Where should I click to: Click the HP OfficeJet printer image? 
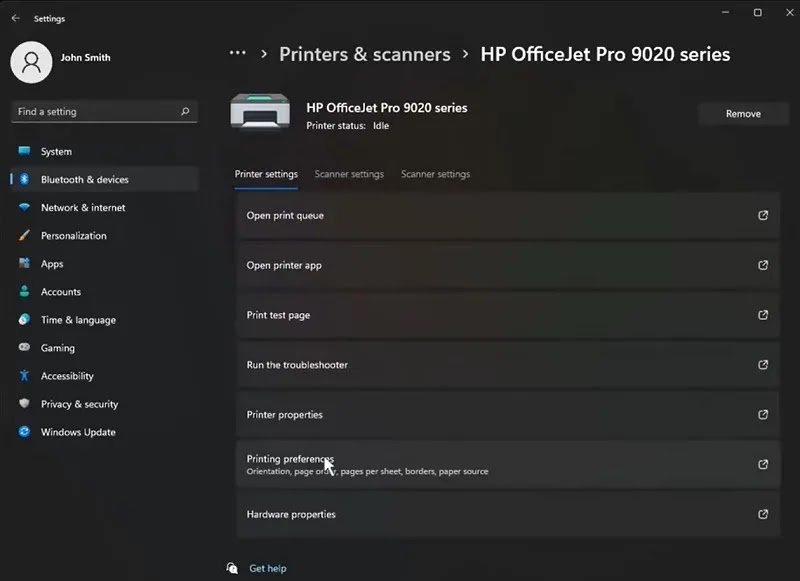click(x=260, y=111)
